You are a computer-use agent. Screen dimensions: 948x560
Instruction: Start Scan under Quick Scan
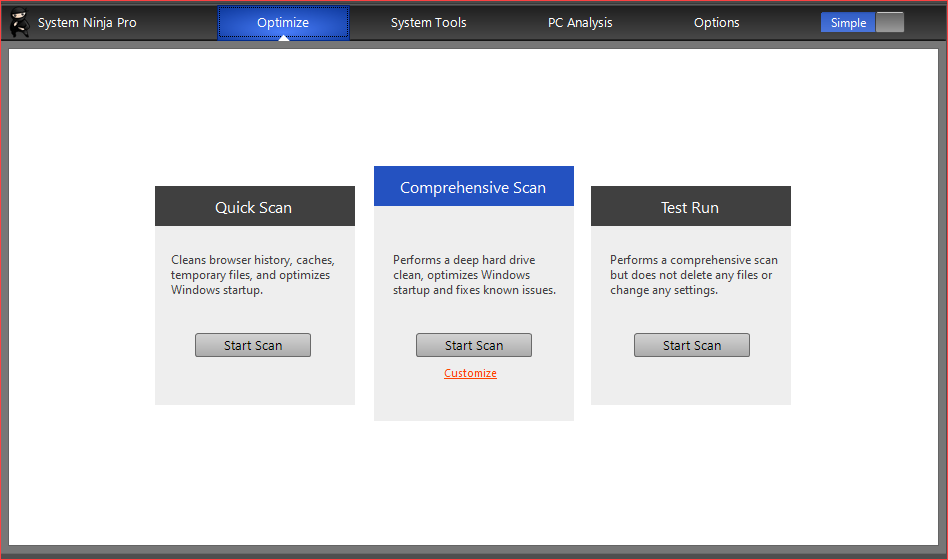253,345
